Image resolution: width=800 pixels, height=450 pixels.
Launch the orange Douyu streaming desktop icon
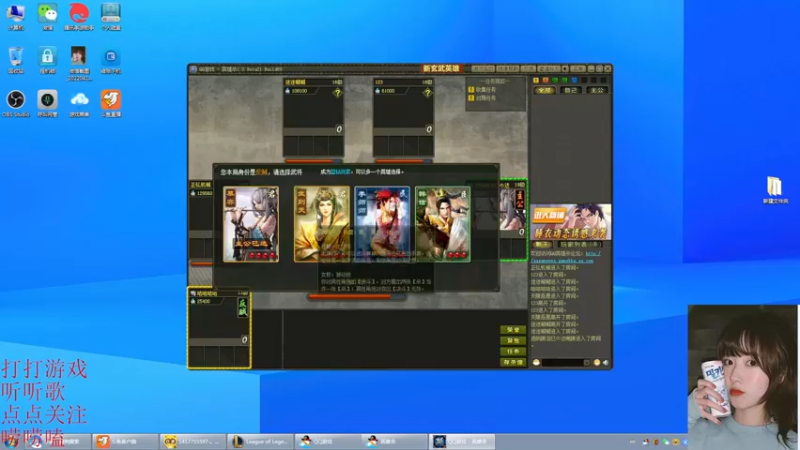(x=111, y=104)
